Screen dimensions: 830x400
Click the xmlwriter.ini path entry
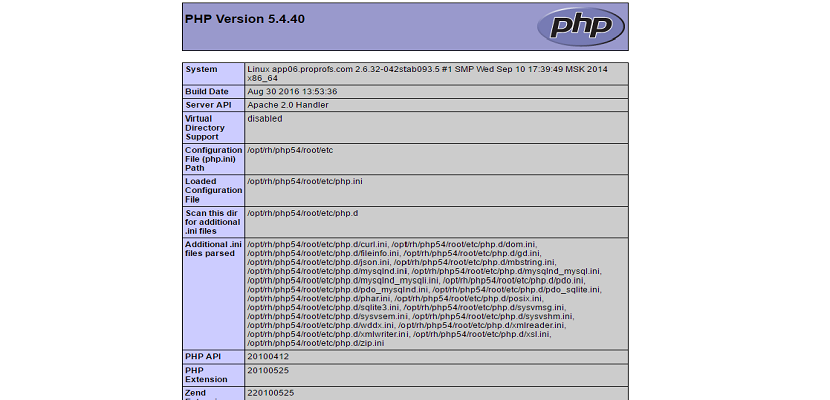328,334
